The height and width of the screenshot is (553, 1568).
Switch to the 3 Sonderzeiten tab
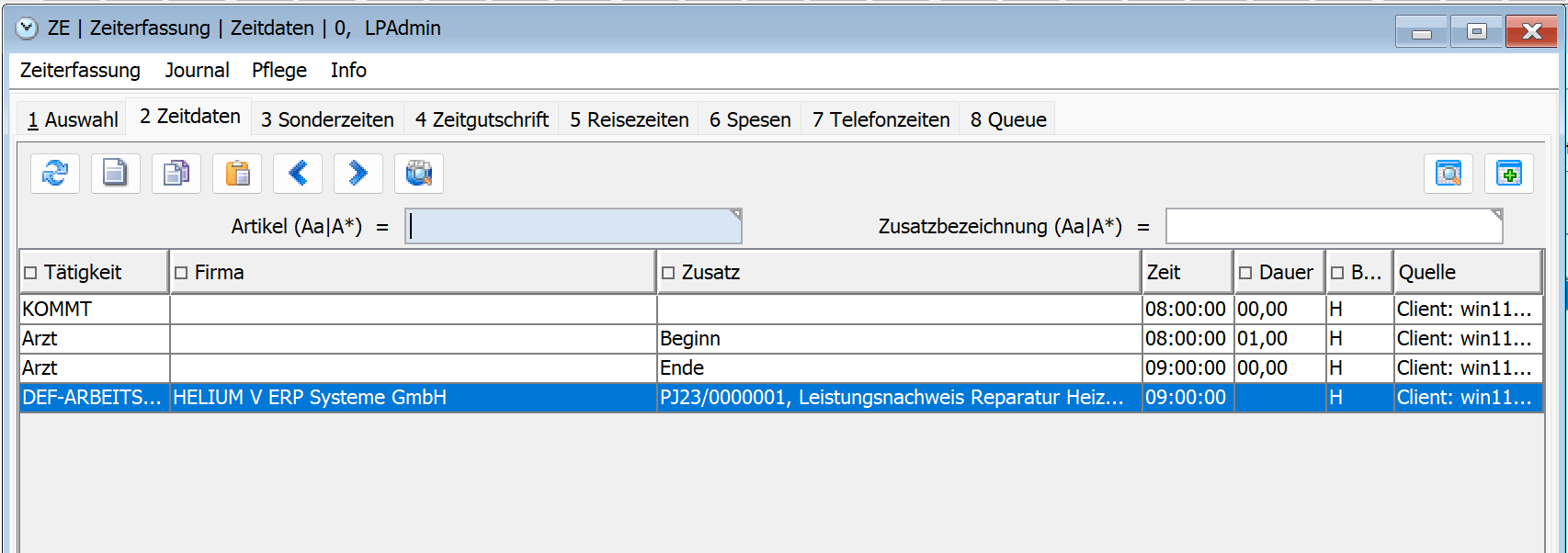[x=327, y=120]
